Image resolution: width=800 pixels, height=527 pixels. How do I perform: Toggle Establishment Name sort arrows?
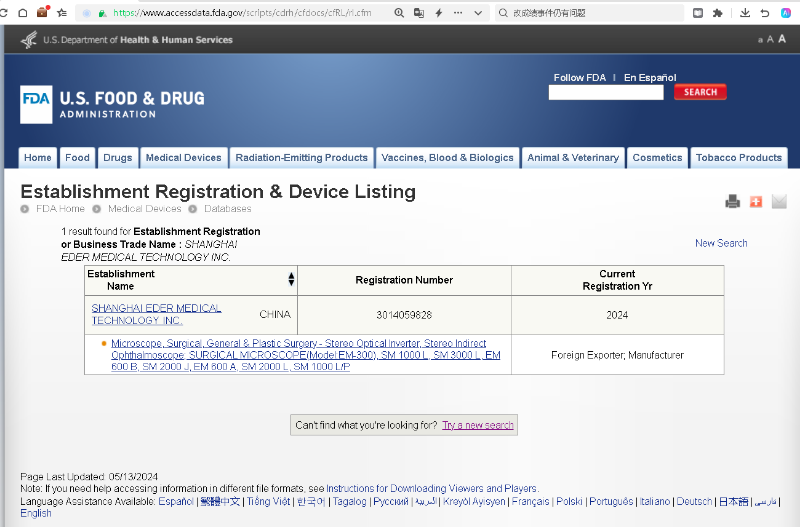(291, 279)
